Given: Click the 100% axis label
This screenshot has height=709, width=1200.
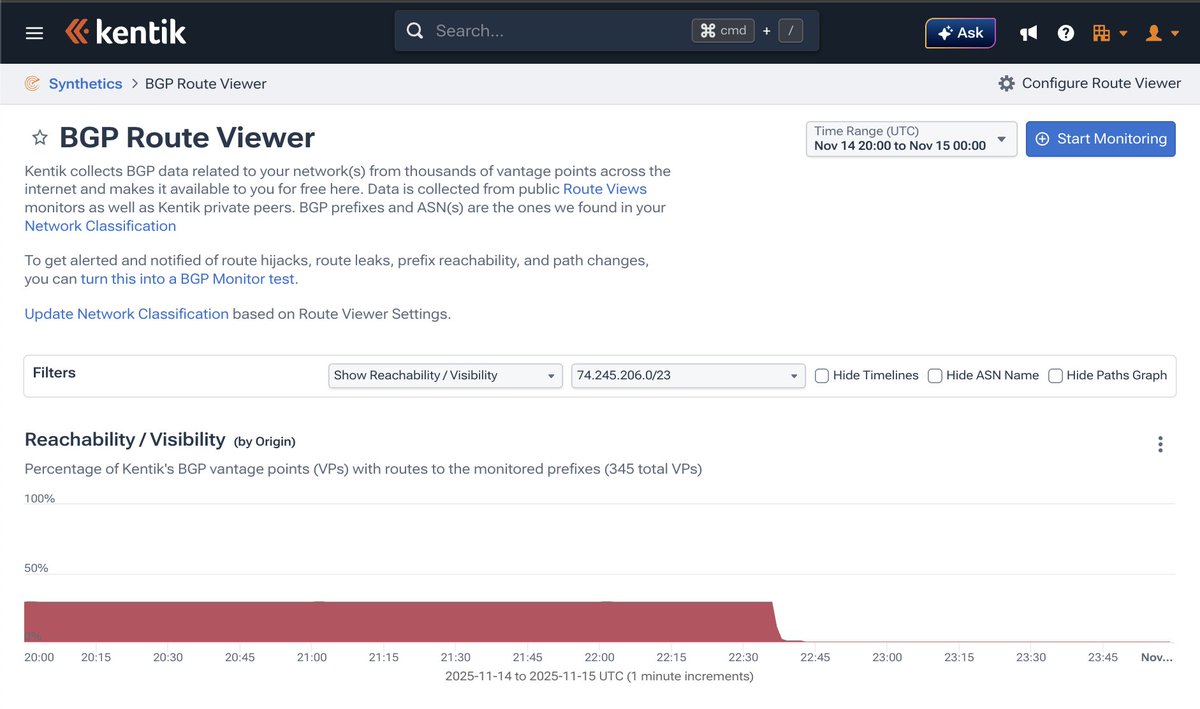Looking at the screenshot, I should (40, 498).
